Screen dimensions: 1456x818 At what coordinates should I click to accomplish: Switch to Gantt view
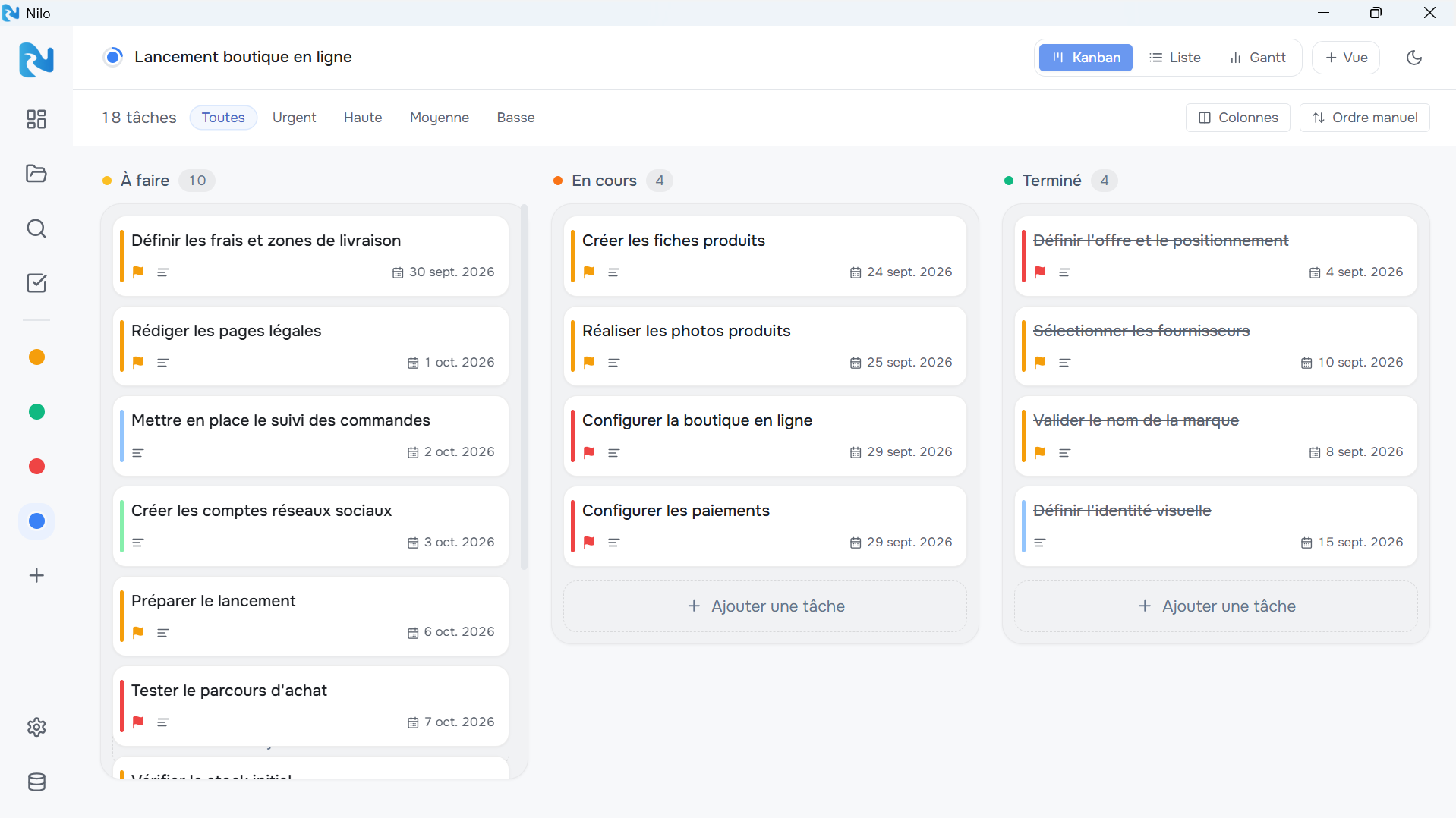[1257, 58]
